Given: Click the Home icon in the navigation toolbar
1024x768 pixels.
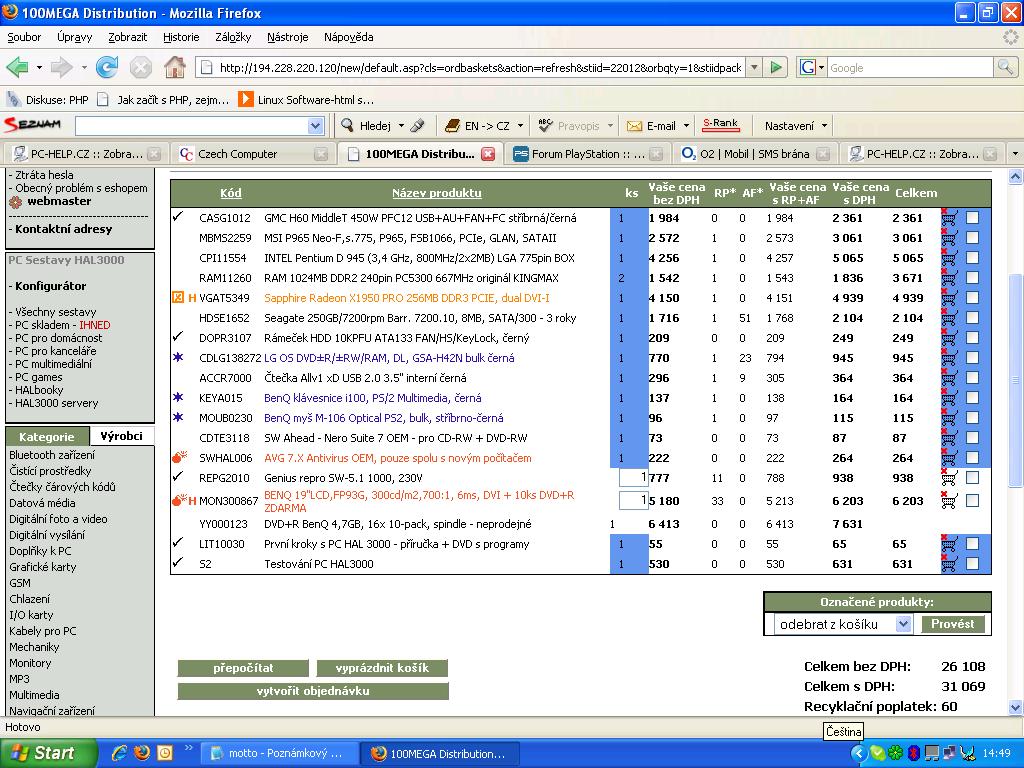Looking at the screenshot, I should [174, 68].
